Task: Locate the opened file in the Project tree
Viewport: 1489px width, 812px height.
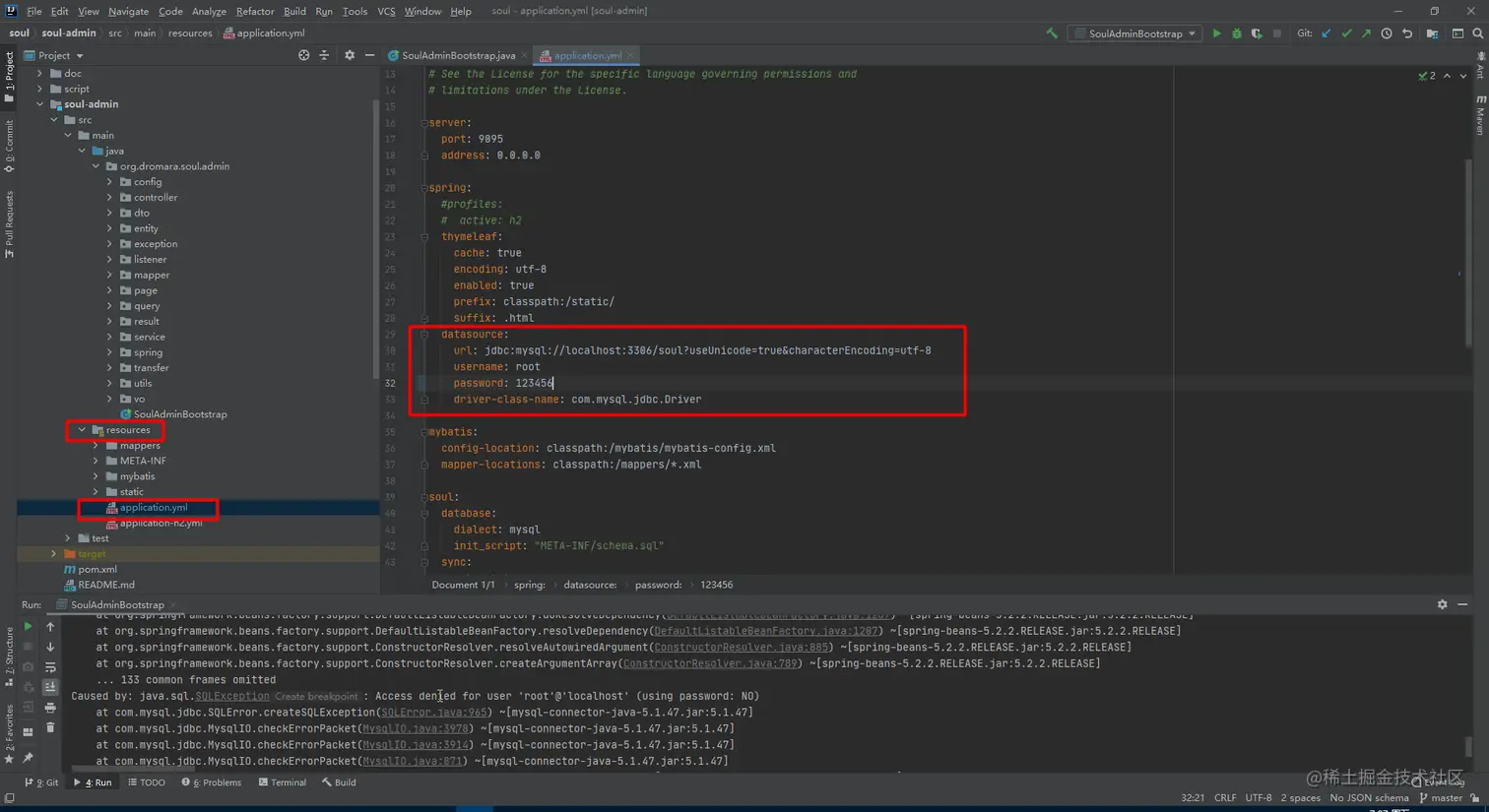Action: (303, 56)
